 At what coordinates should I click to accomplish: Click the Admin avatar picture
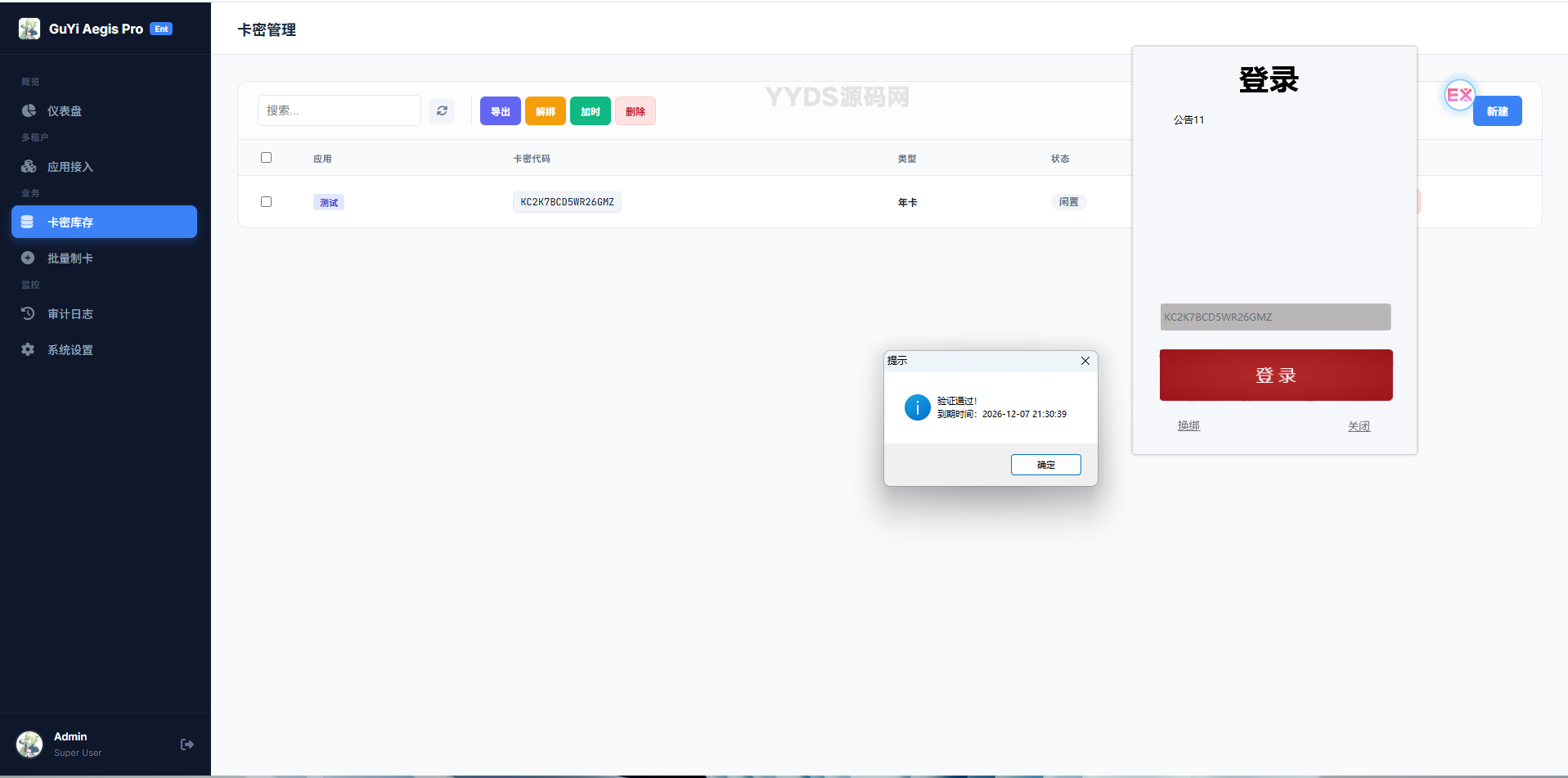(x=29, y=744)
